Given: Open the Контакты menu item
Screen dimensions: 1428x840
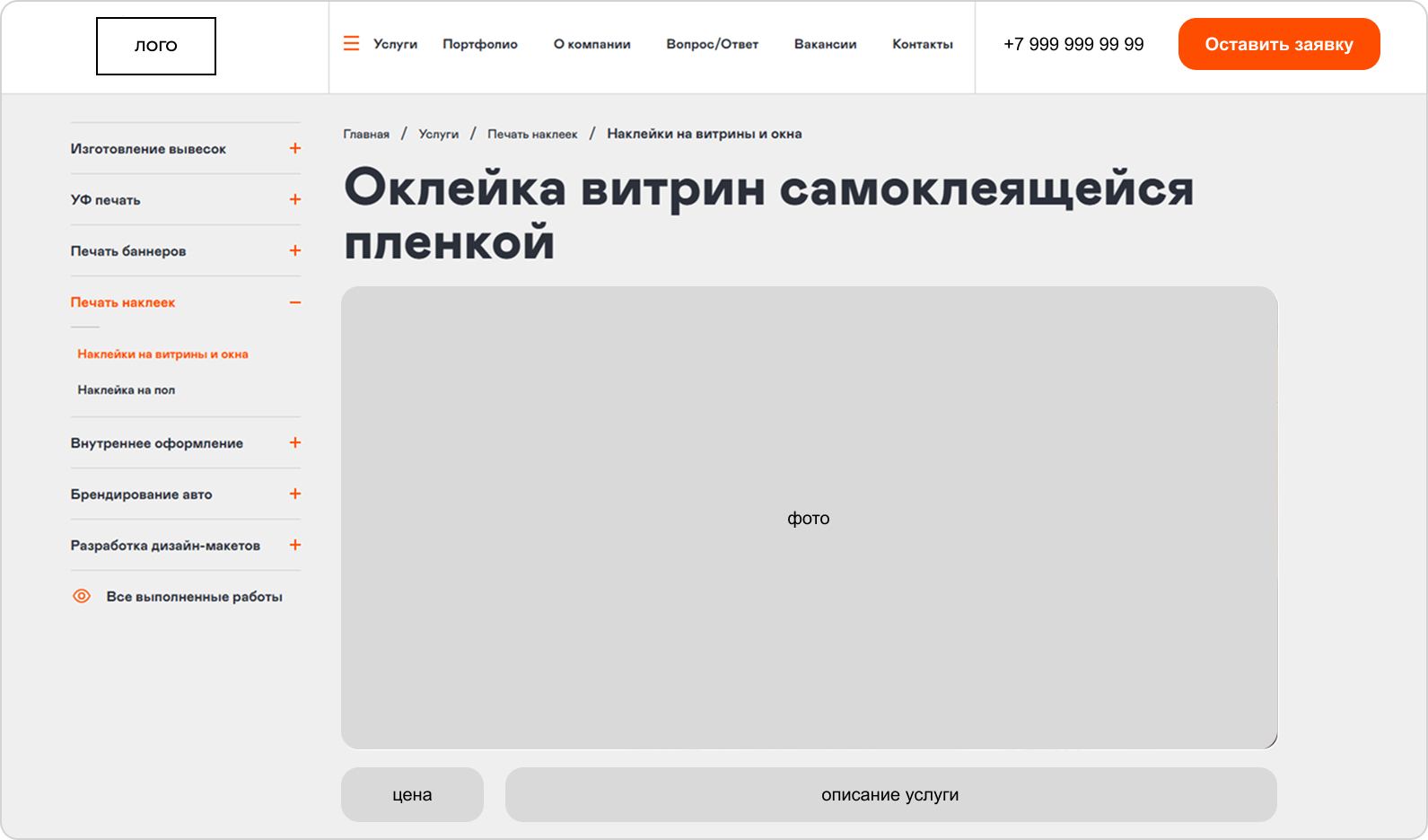Looking at the screenshot, I should pyautogui.click(x=923, y=44).
